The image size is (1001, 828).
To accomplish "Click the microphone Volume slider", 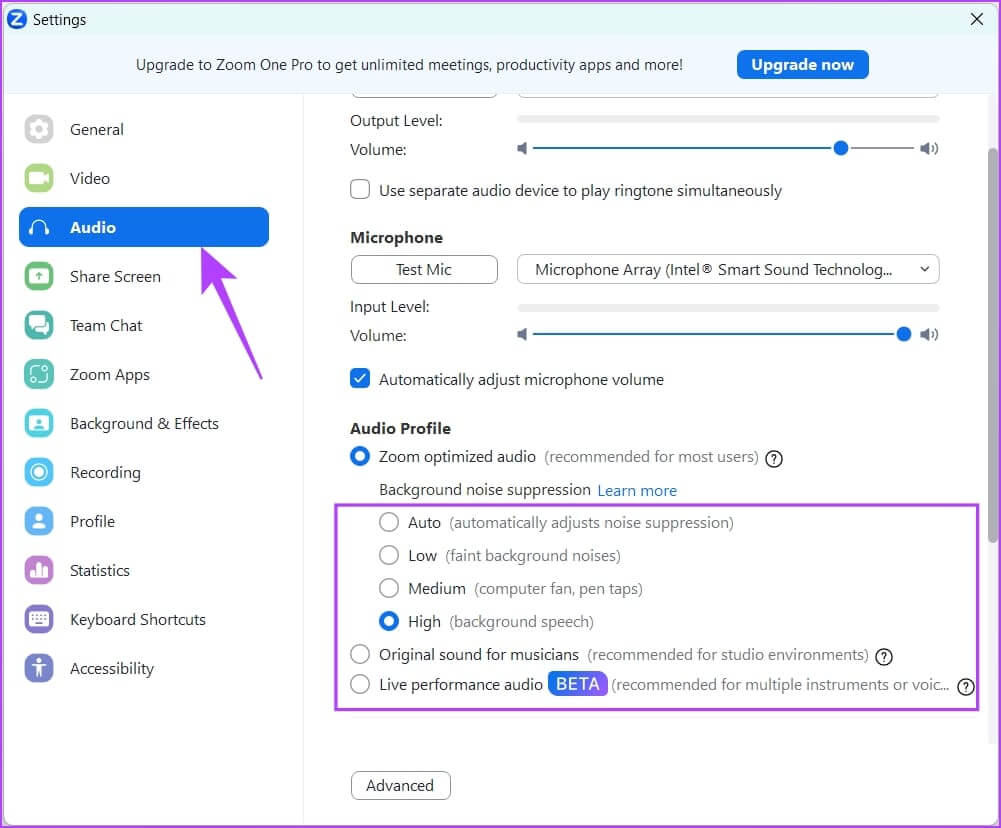I will pos(723,335).
